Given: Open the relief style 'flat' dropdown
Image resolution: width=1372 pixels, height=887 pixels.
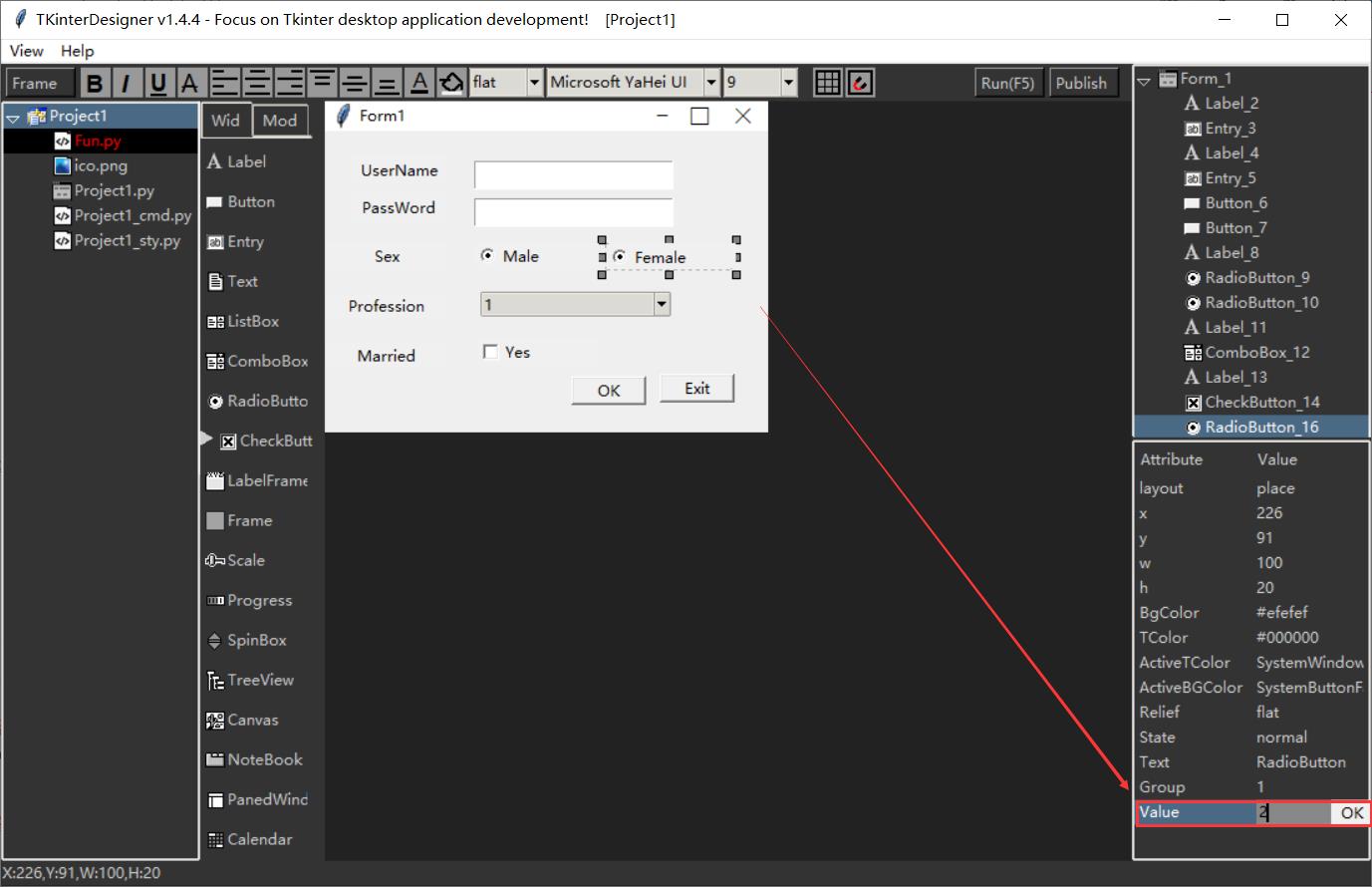Looking at the screenshot, I should click(535, 83).
